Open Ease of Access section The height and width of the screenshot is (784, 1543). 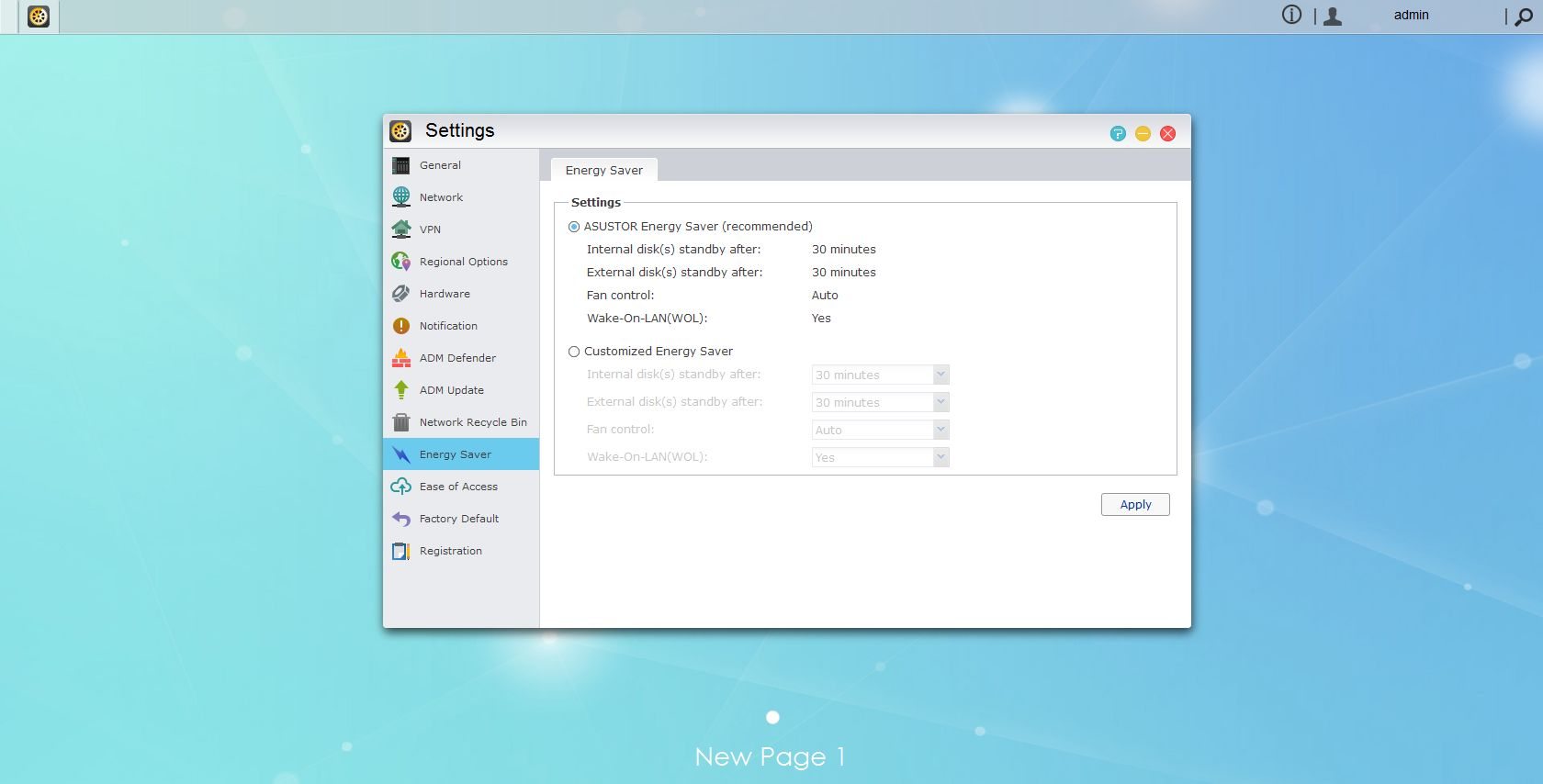tap(461, 487)
